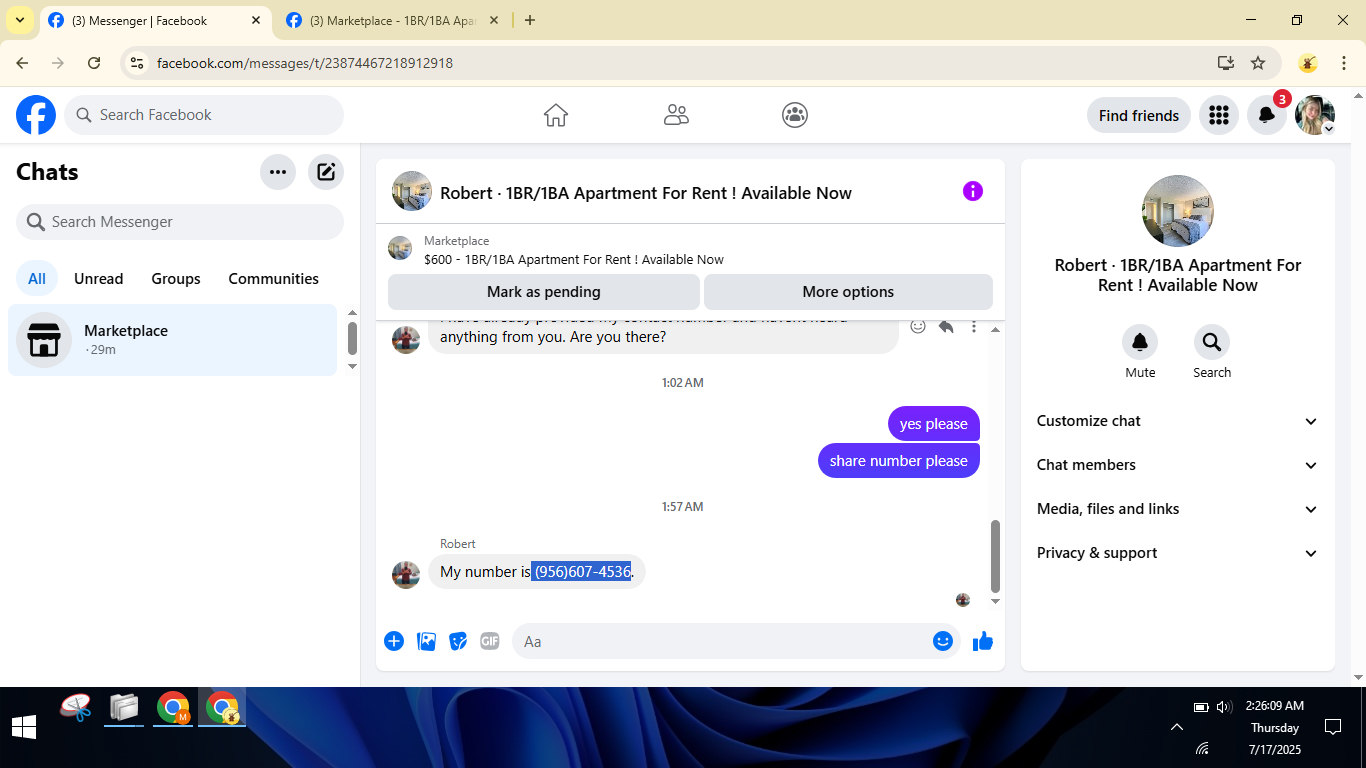Open Snipping Tool from taskbar
Viewport: 1366px width, 768px height.
[75, 708]
